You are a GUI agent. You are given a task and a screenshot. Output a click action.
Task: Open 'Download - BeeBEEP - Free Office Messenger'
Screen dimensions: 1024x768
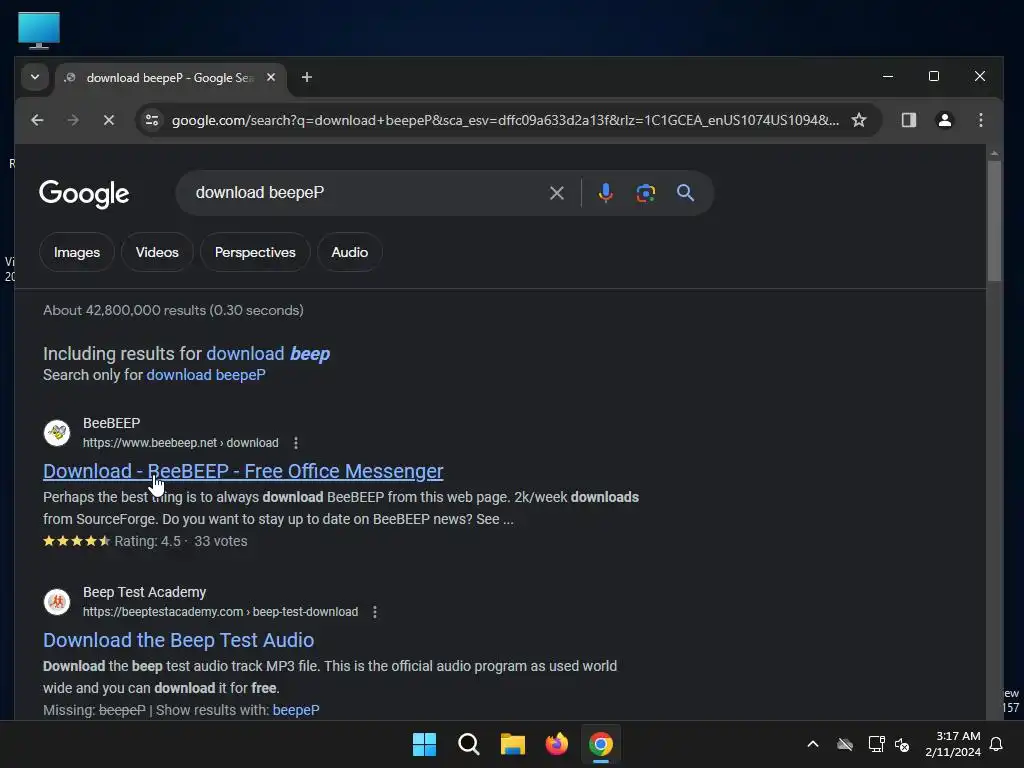[243, 471]
